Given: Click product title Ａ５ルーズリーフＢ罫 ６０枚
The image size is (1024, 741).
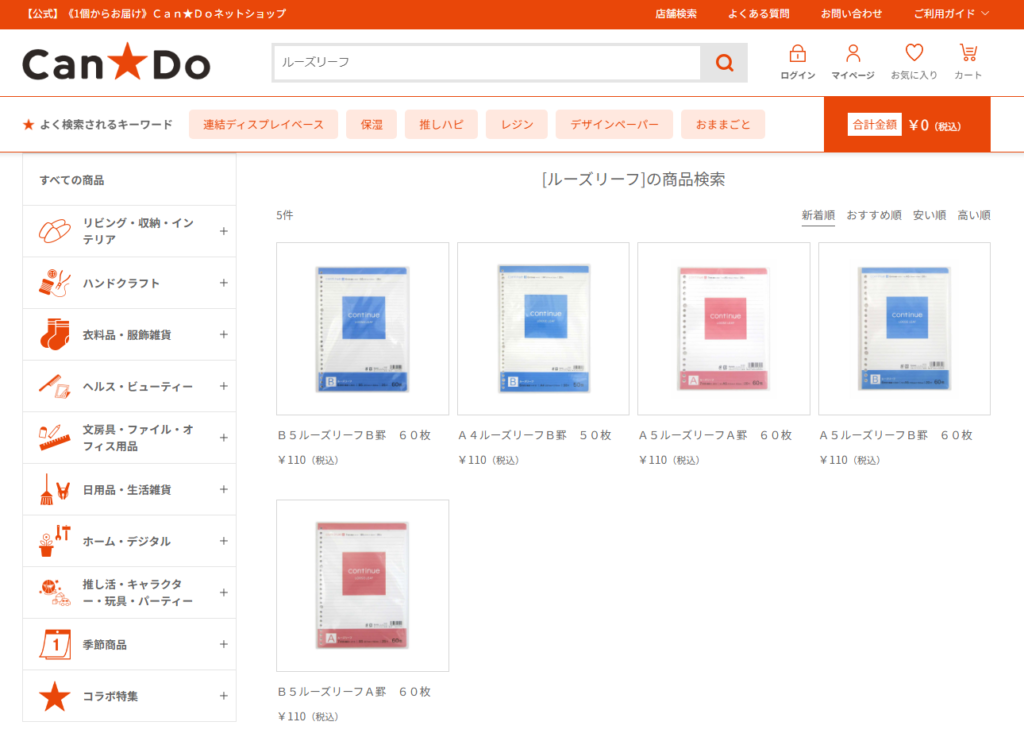Looking at the screenshot, I should (x=896, y=435).
